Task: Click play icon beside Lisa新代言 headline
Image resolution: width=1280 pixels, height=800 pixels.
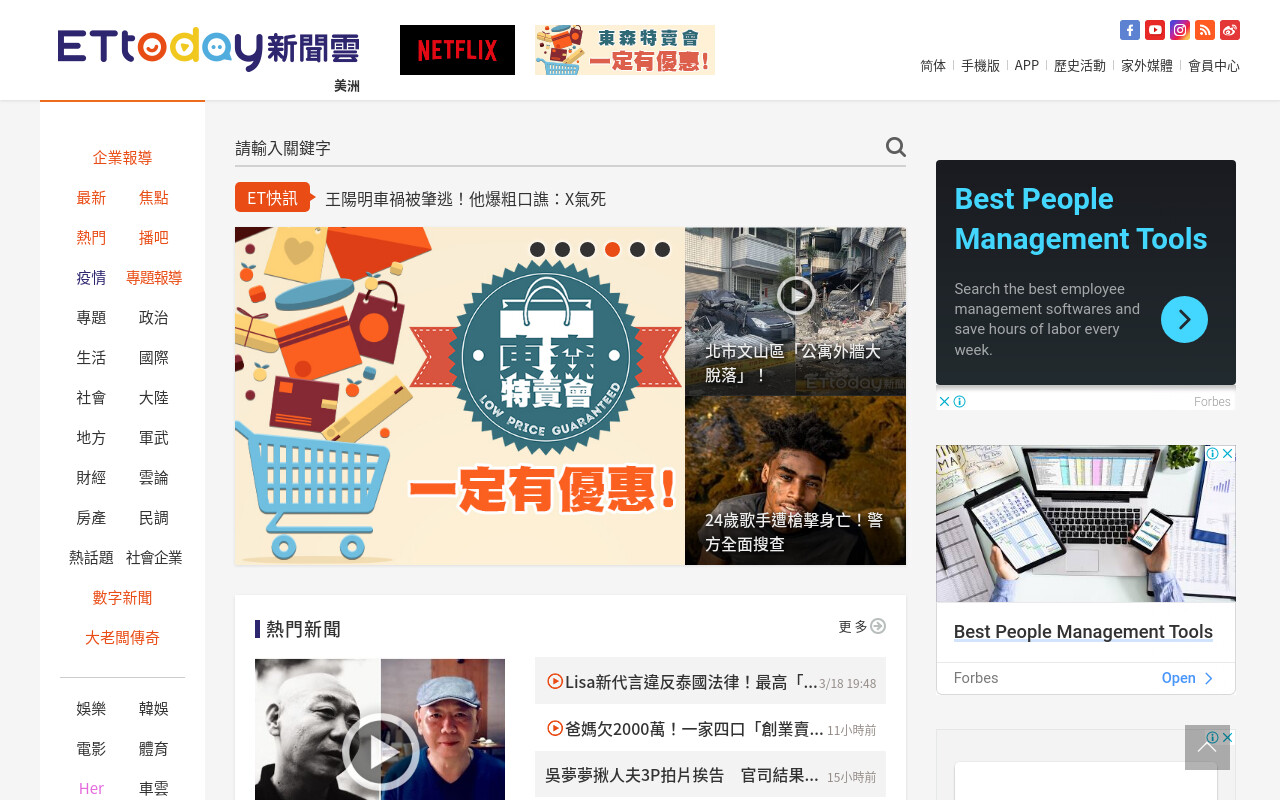Action: (x=555, y=681)
